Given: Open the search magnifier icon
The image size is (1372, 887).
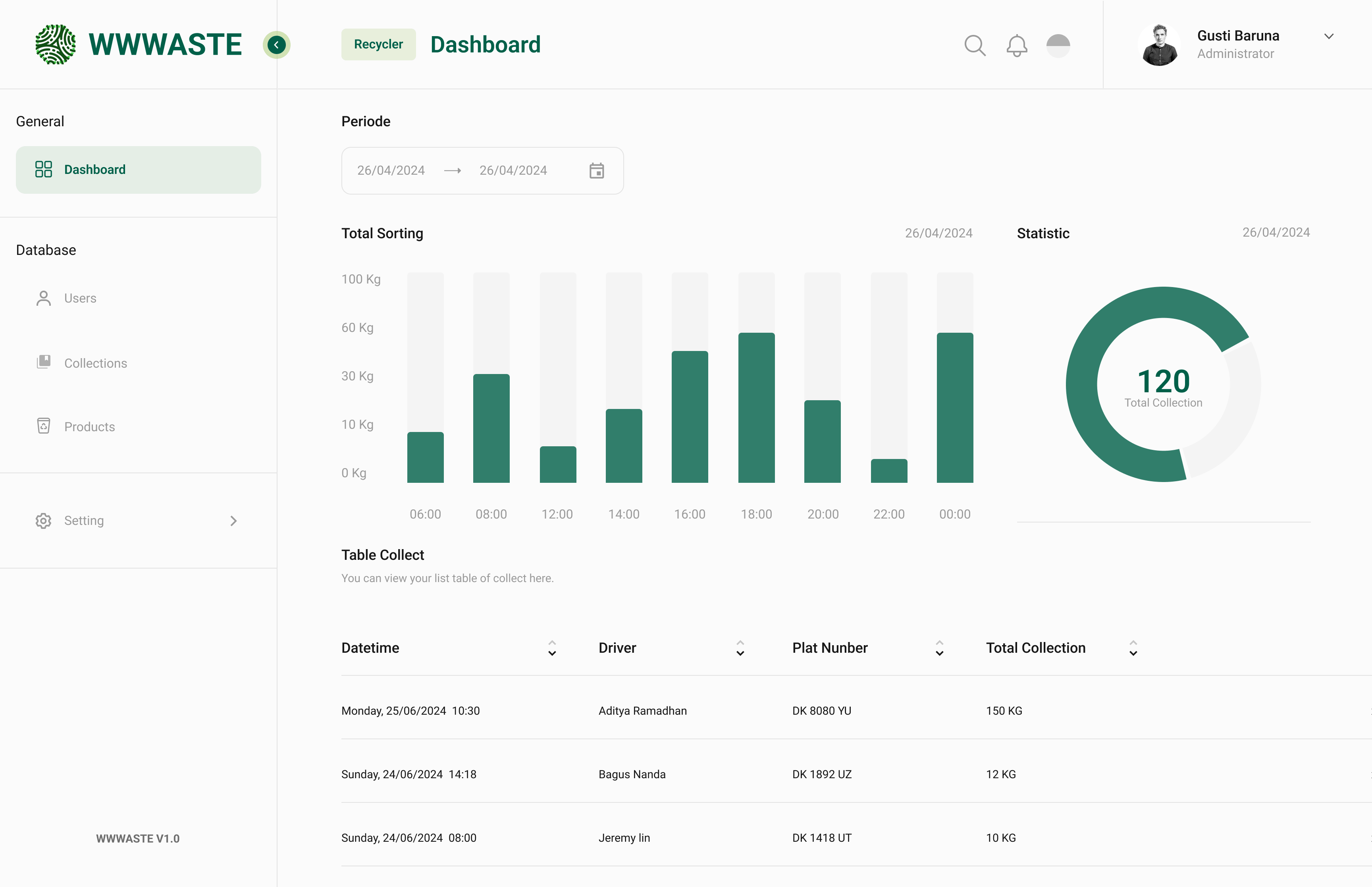Looking at the screenshot, I should tap(975, 45).
